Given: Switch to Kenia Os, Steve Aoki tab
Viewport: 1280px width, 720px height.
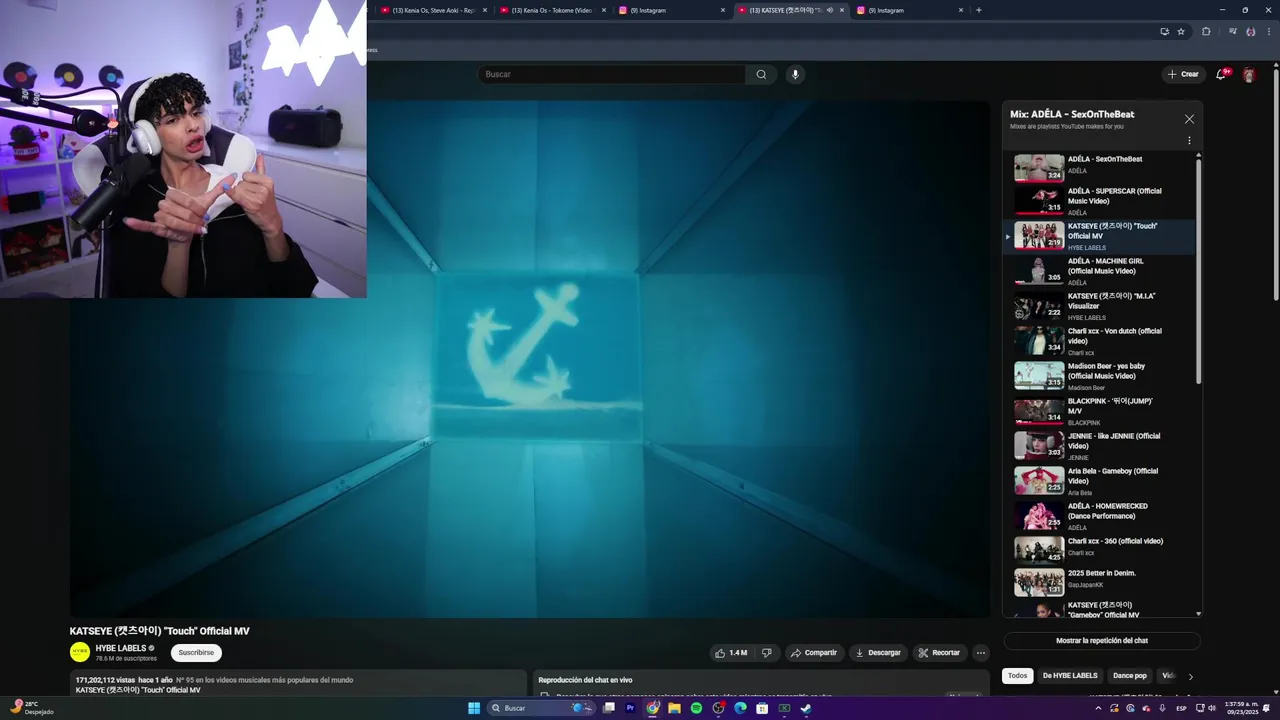Looking at the screenshot, I should pos(431,10).
